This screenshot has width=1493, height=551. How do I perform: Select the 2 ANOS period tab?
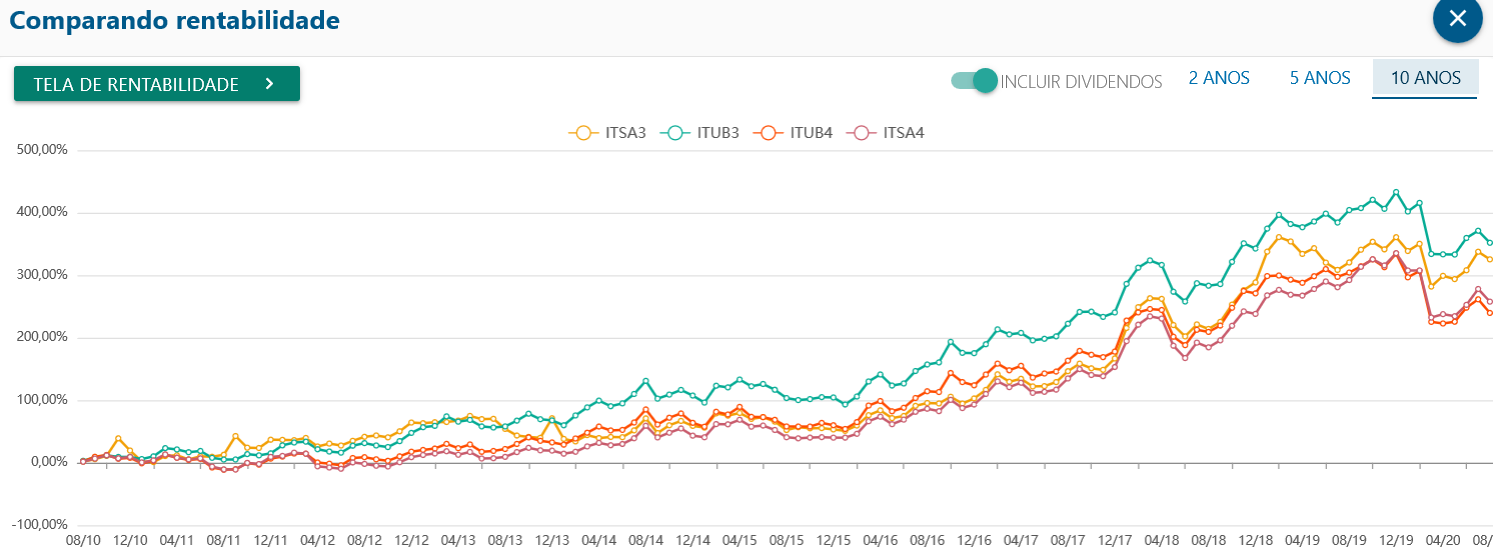1219,78
